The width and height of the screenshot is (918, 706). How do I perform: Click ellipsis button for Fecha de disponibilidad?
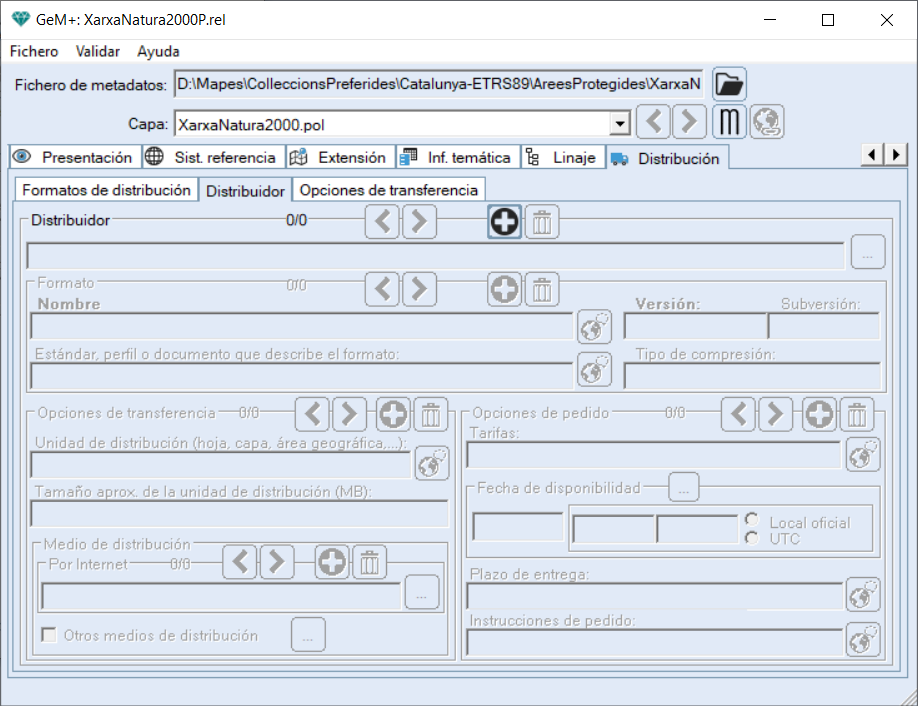coord(683,488)
